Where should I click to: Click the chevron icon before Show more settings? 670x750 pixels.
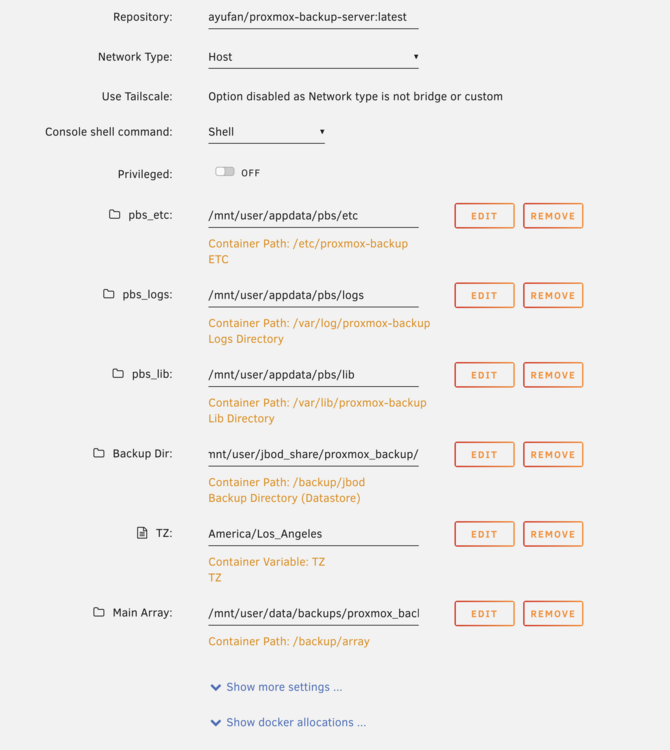216,687
